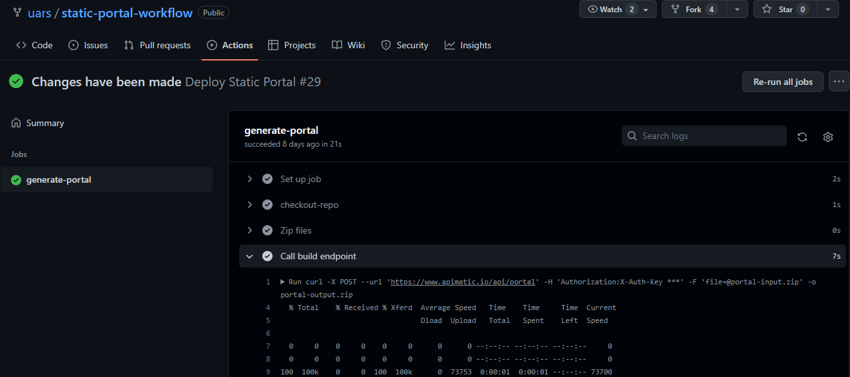850x377 pixels.
Task: Open the Watch dropdown arrow
Action: pyautogui.click(x=646, y=9)
